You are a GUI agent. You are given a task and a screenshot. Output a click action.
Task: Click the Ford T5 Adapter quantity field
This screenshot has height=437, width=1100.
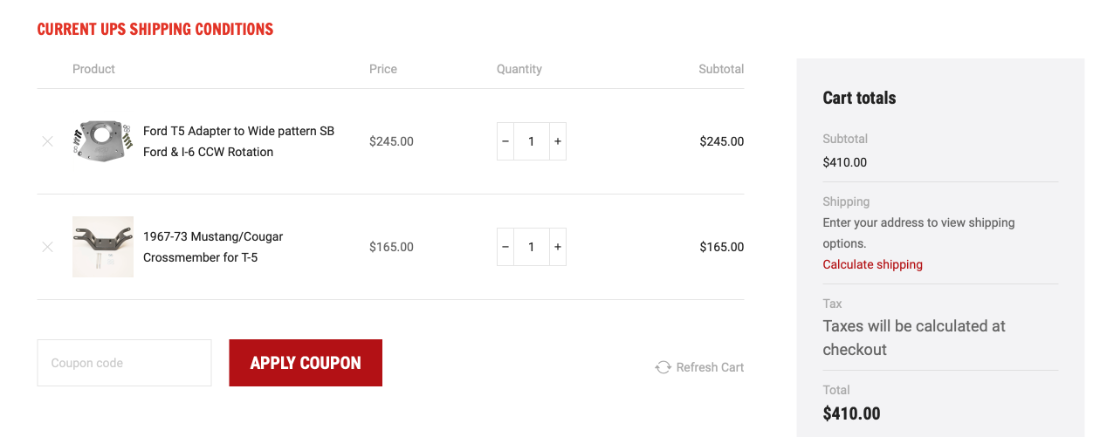pyautogui.click(x=532, y=142)
